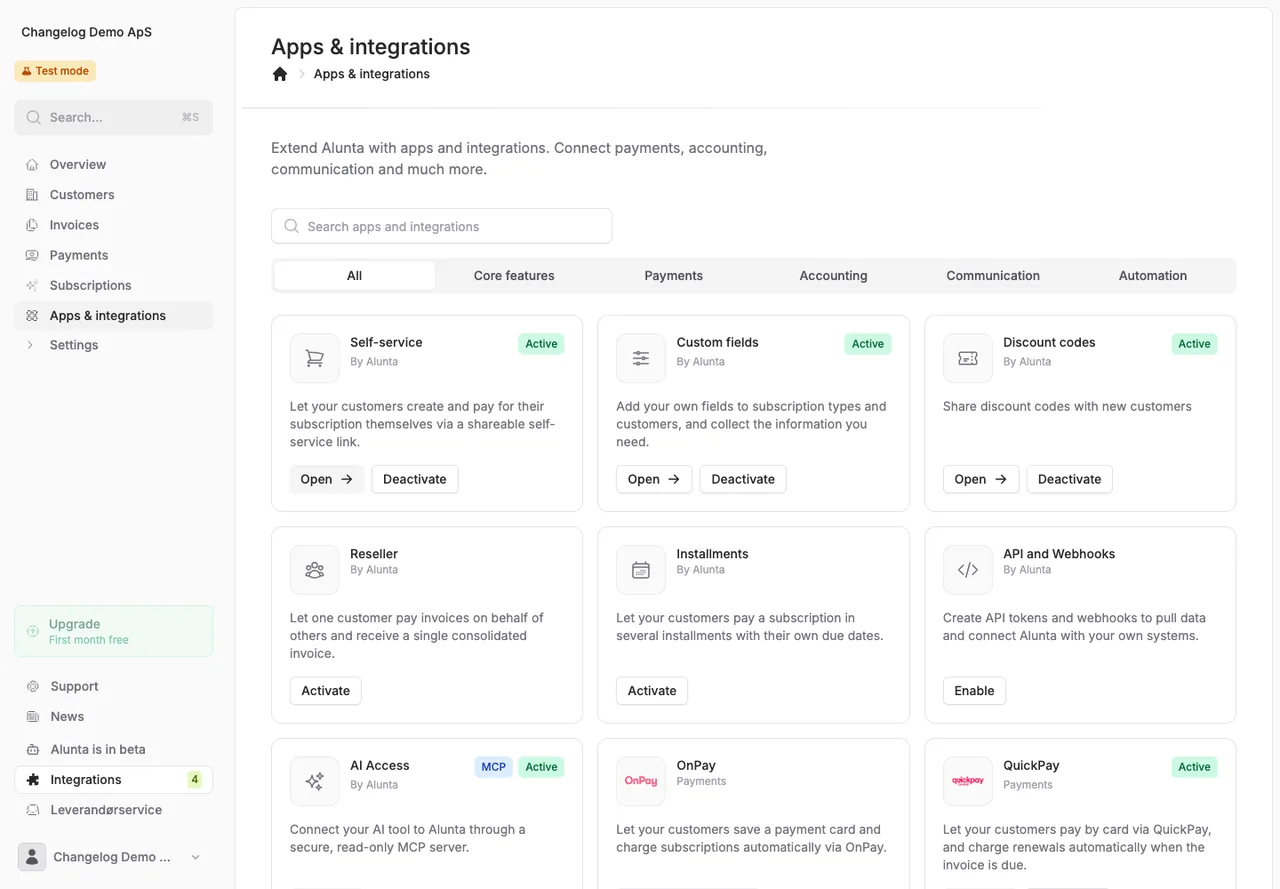Viewport: 1280px width, 889px height.
Task: Click the Test mode badge
Action: (55, 71)
